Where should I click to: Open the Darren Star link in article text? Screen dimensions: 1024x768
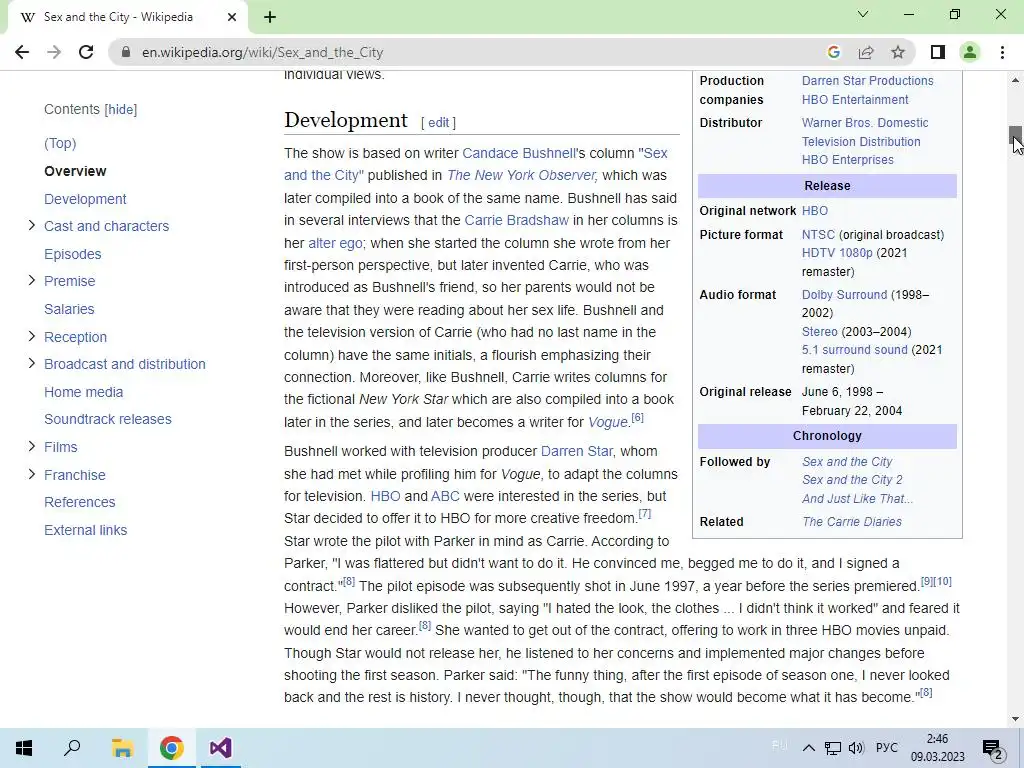(x=577, y=451)
